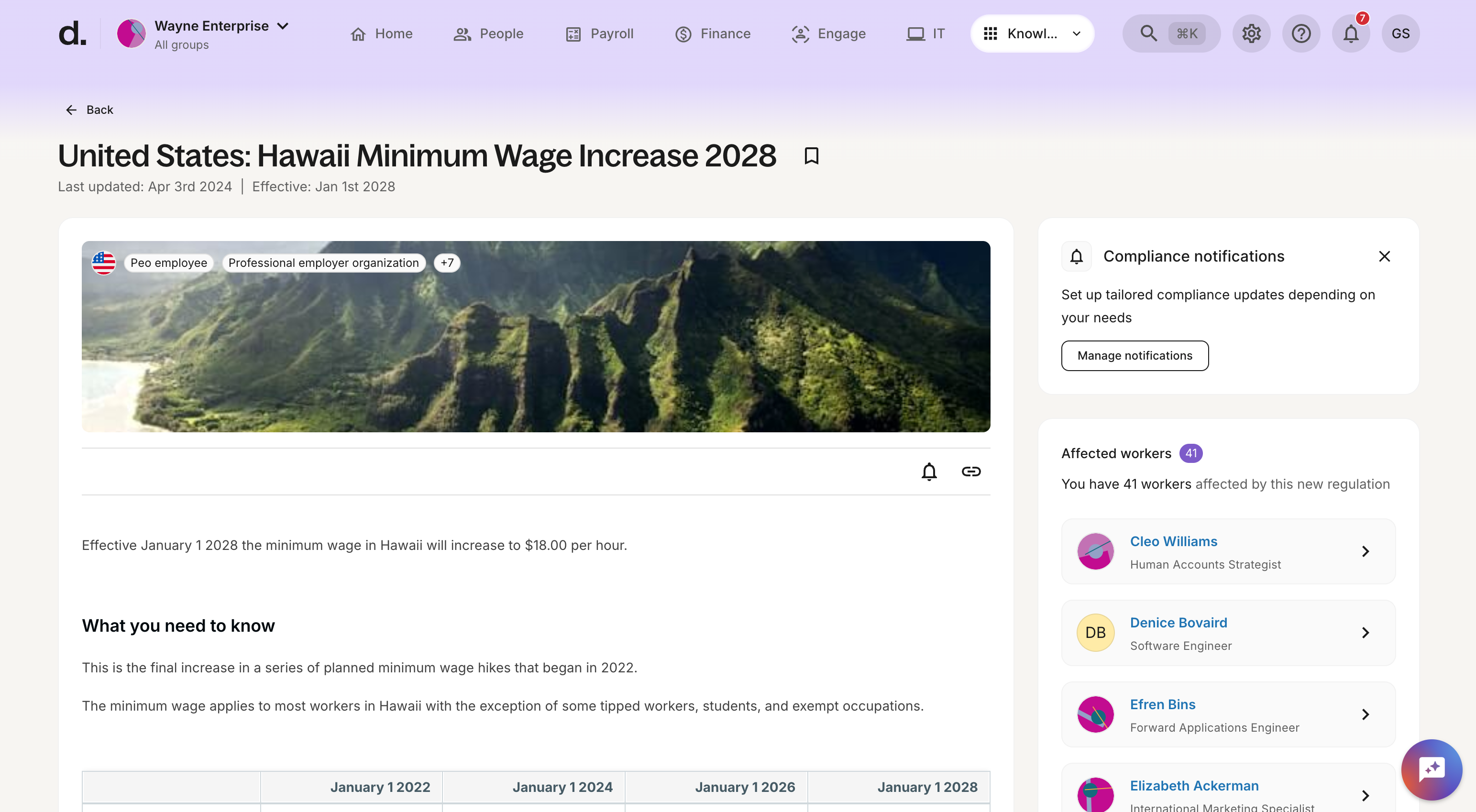Open Denice Bovaird worker details chevron
The height and width of the screenshot is (812, 1476).
pos(1365,633)
